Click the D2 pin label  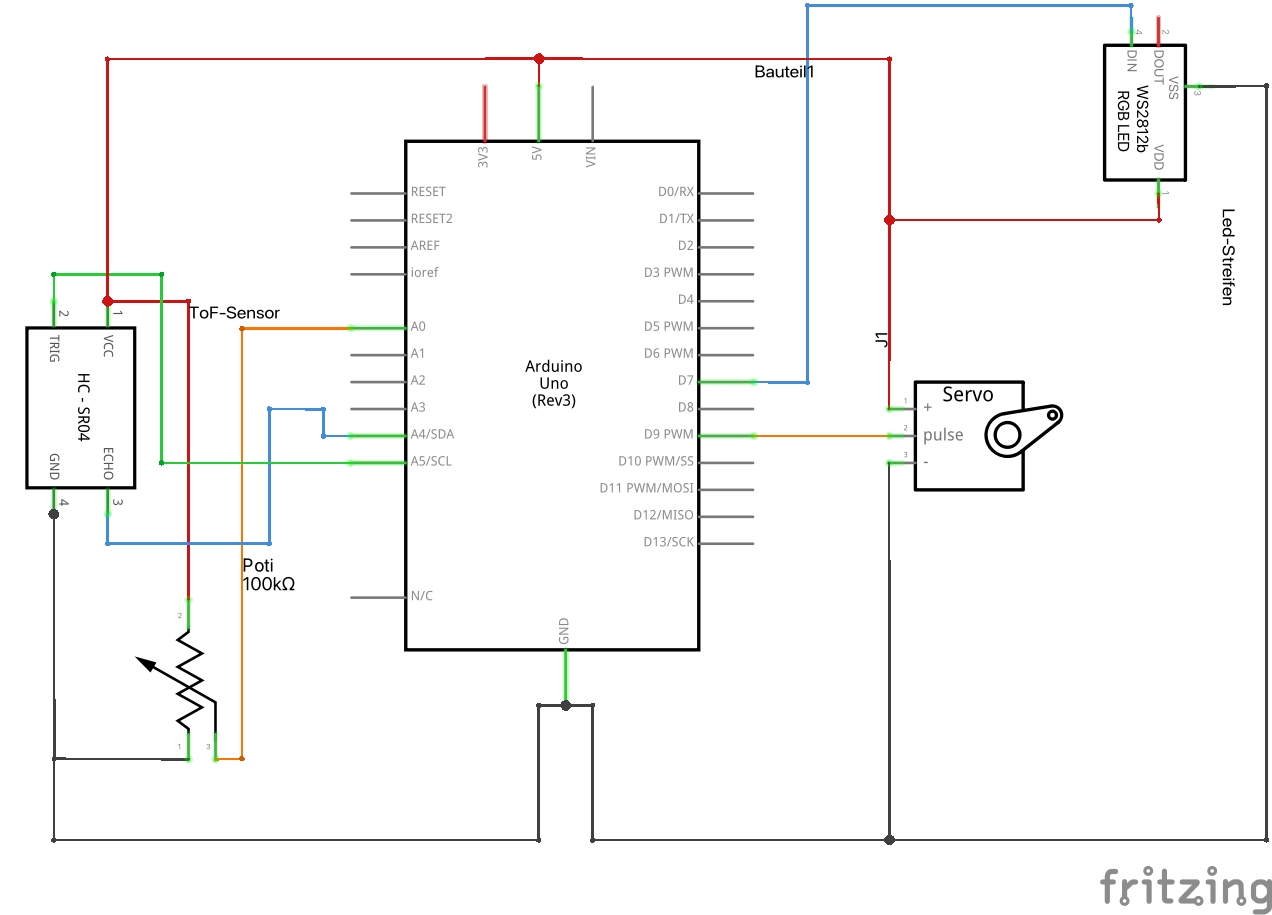click(685, 245)
